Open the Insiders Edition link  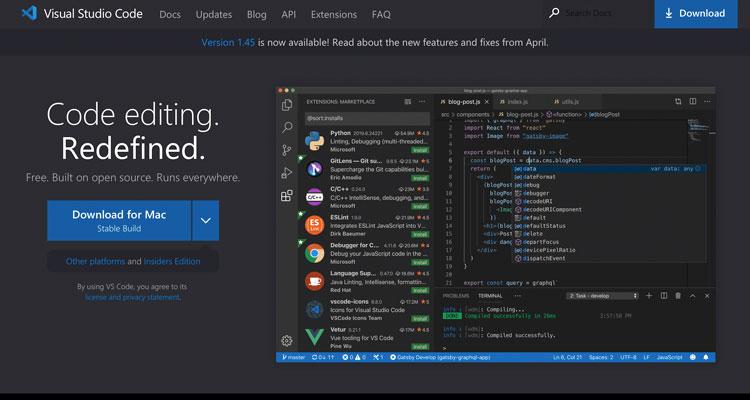[172, 261]
